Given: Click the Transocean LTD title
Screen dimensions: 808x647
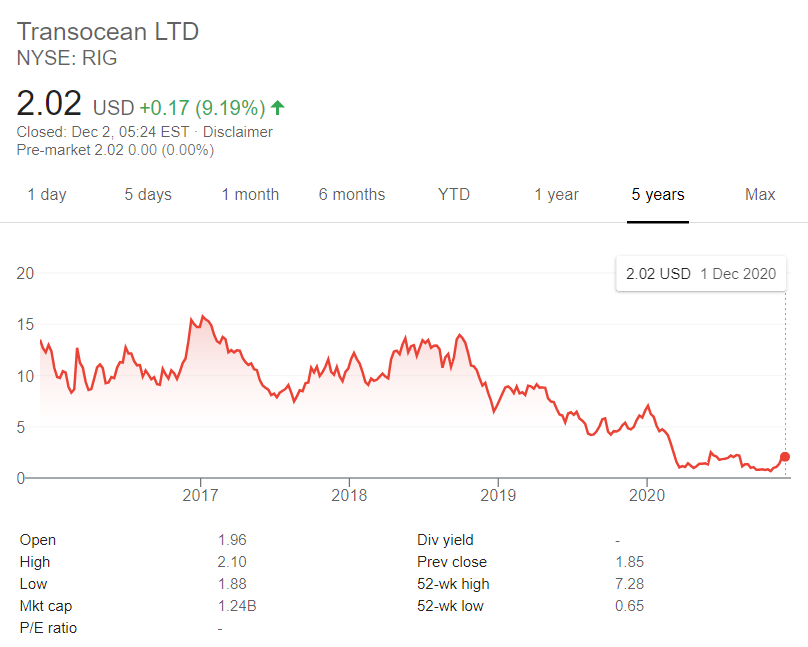Looking at the screenshot, I should tap(108, 31).
